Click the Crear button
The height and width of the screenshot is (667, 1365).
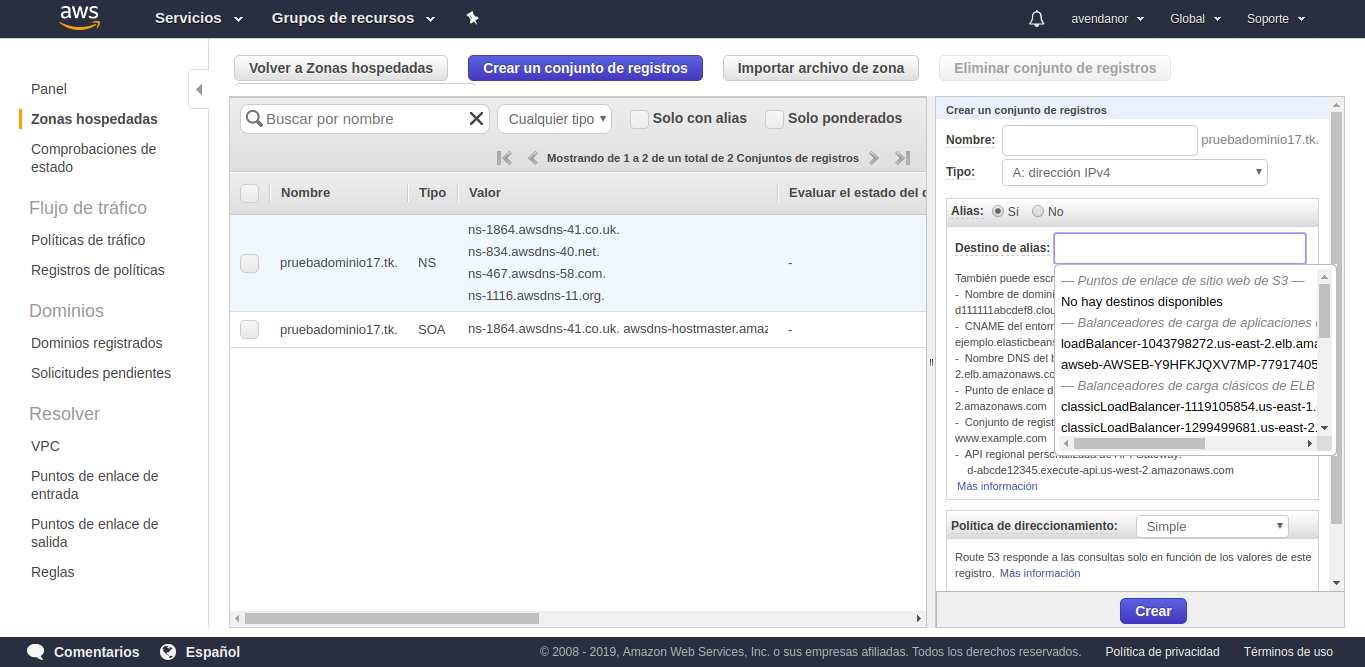pos(1153,611)
